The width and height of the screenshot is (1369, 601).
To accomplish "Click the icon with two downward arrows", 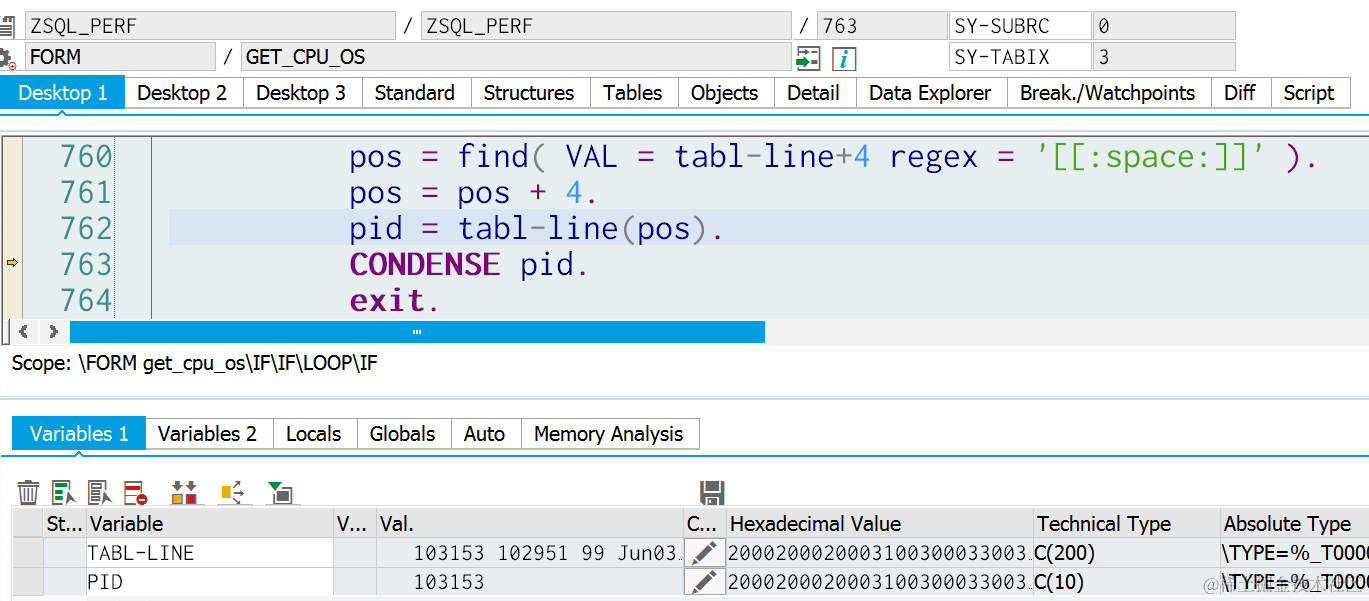I will click(x=184, y=492).
